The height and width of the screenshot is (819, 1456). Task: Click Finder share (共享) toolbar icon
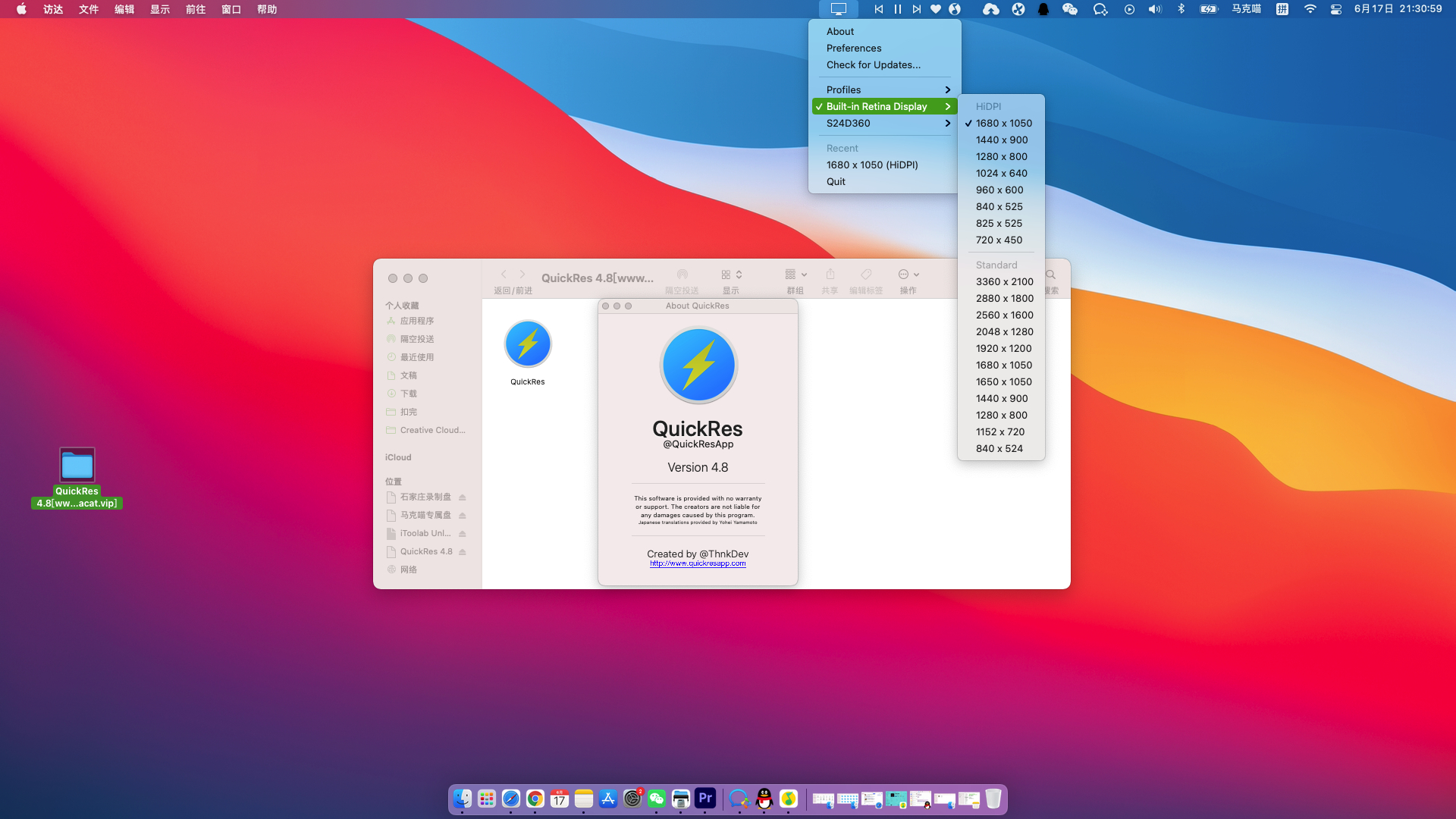coord(830,275)
